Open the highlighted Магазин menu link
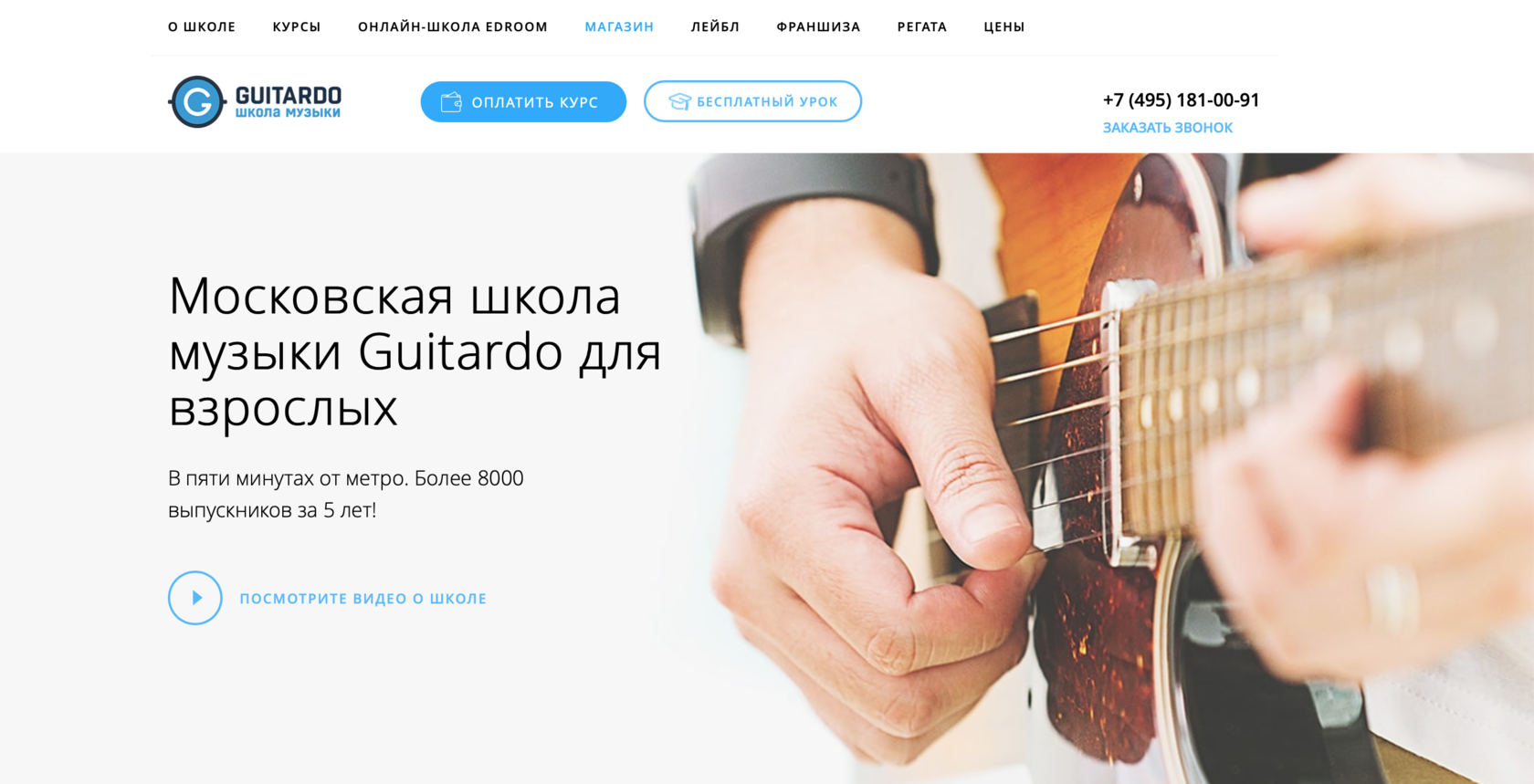Screen dimensions: 1534x784 619,26
